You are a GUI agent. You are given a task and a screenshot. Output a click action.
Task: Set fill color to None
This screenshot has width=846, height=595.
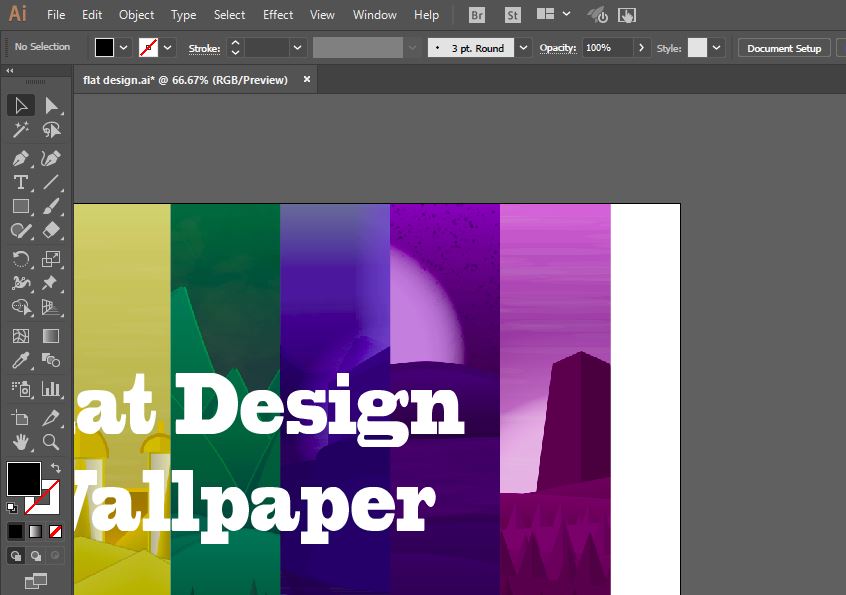point(55,531)
